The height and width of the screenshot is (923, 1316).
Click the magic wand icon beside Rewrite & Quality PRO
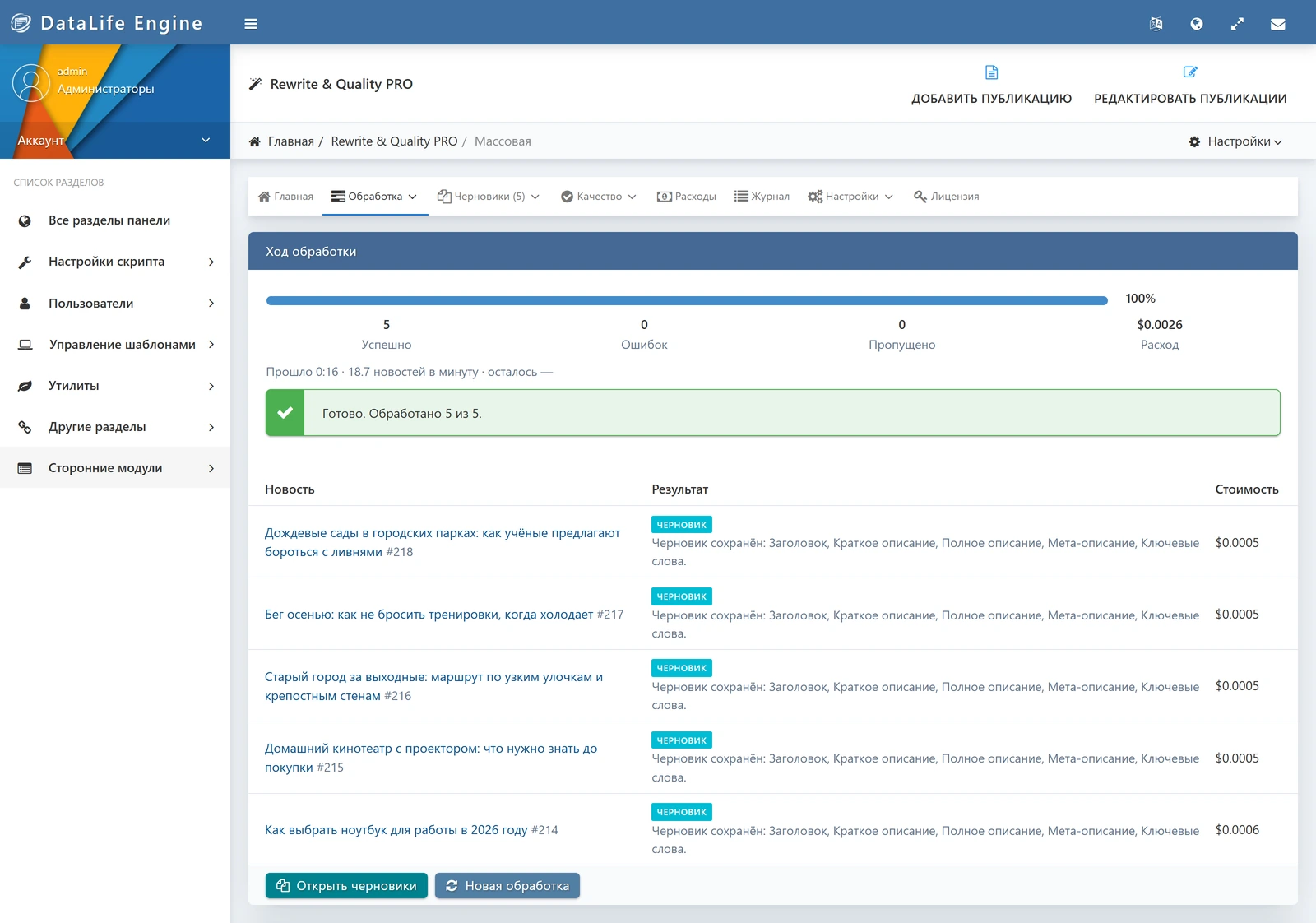(x=256, y=84)
